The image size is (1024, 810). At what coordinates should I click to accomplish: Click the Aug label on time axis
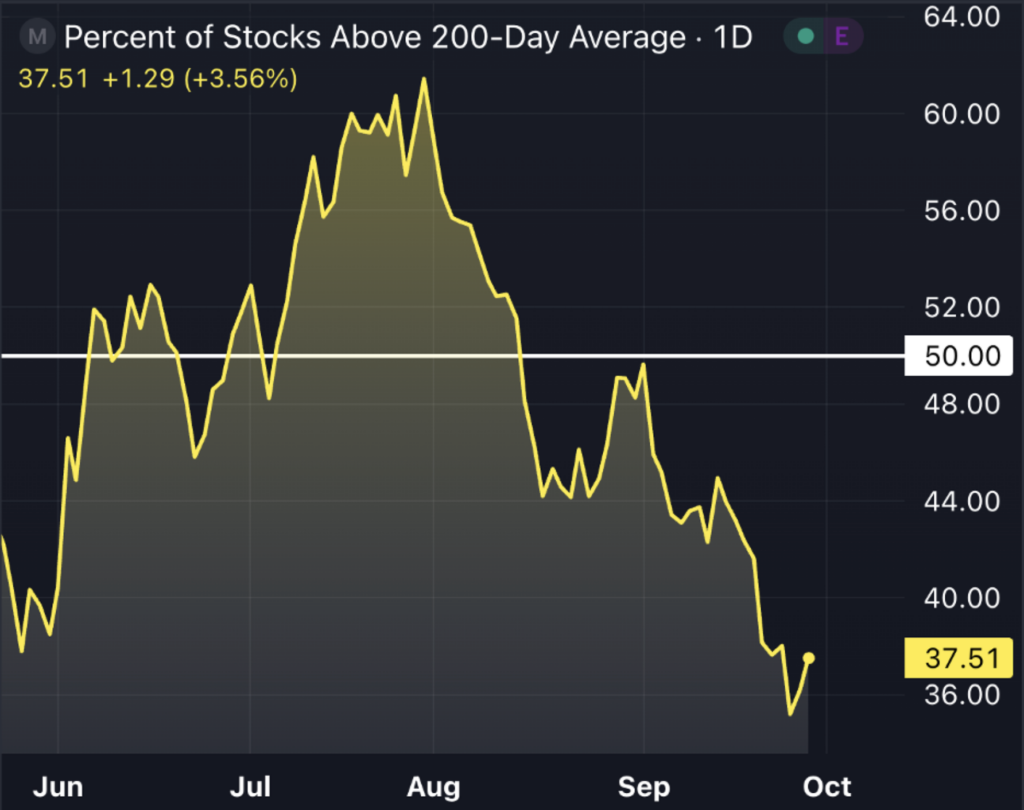pyautogui.click(x=434, y=787)
